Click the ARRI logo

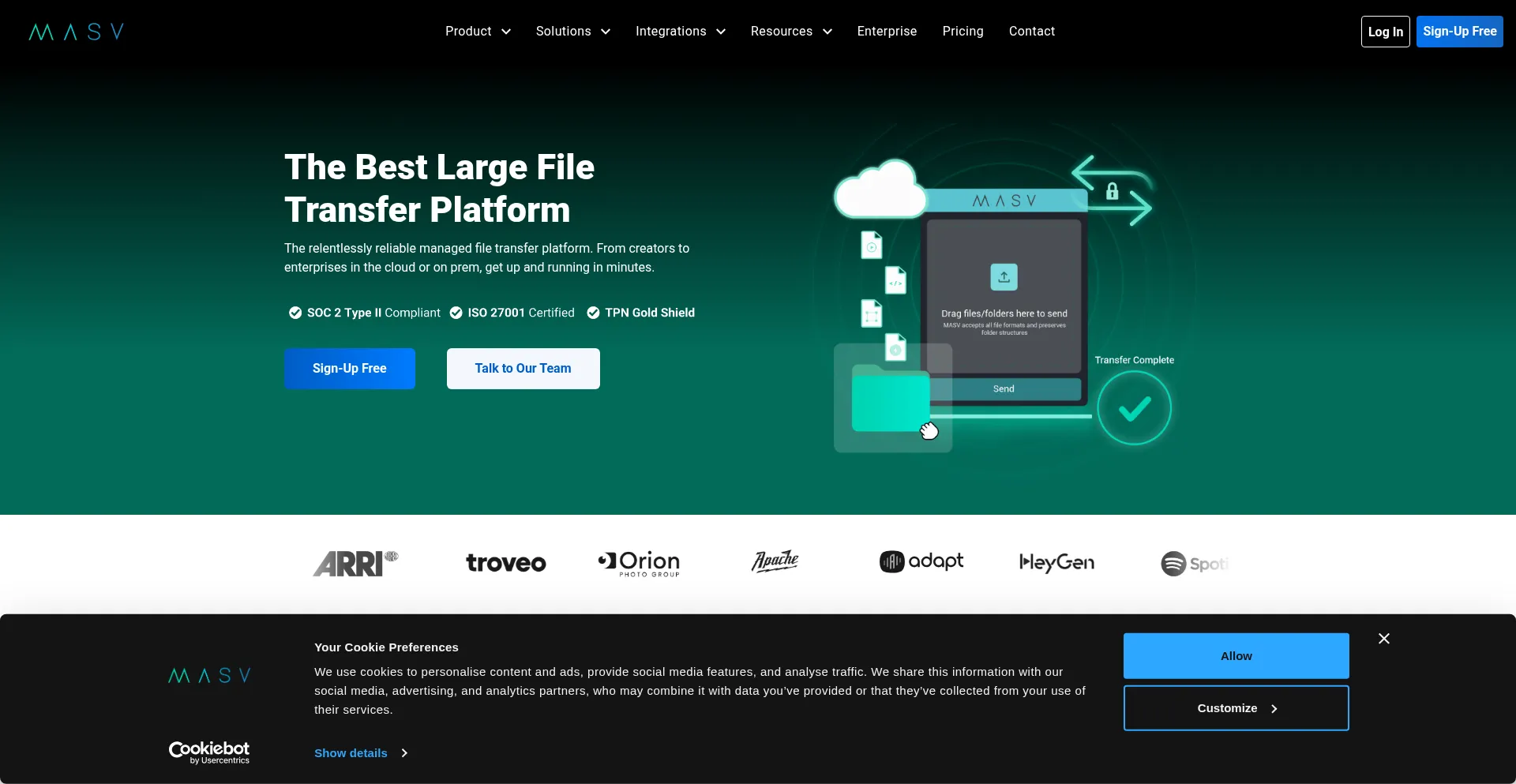[x=356, y=564]
